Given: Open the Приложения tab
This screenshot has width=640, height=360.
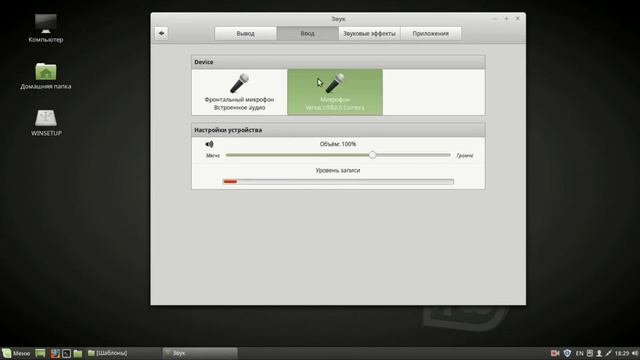Looking at the screenshot, I should (431, 33).
